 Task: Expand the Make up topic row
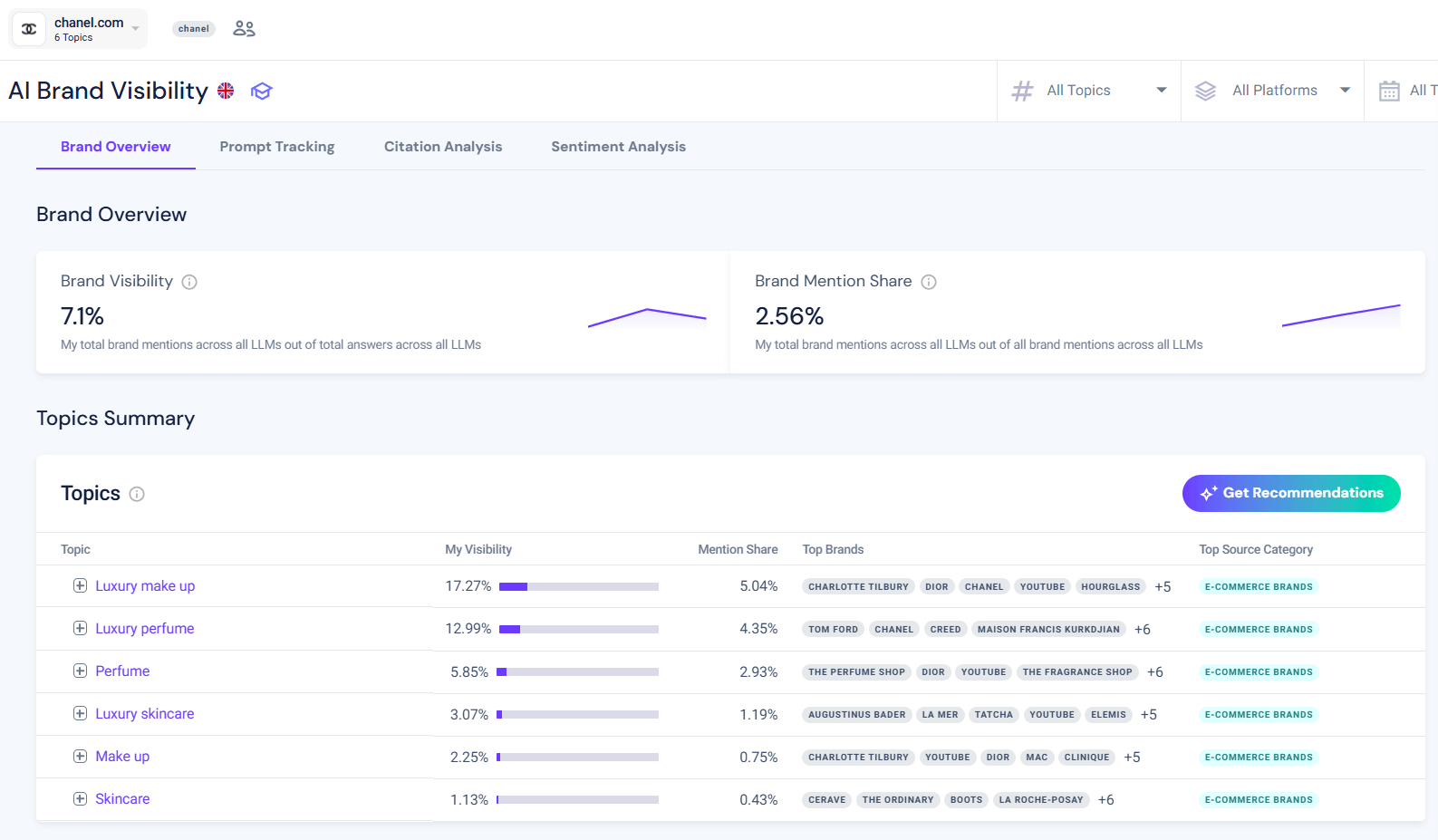80,756
